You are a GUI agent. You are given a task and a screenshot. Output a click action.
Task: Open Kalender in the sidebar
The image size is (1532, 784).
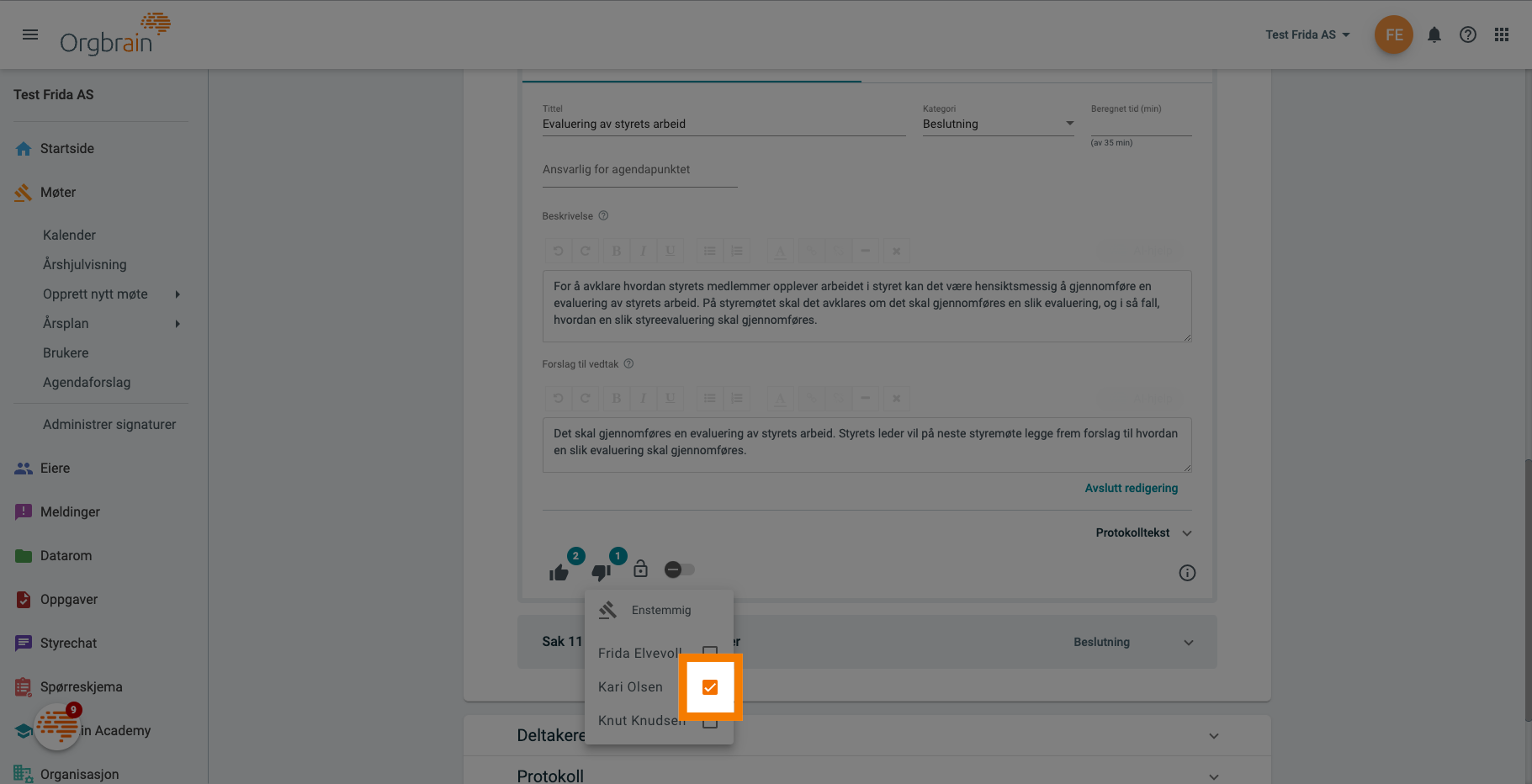69,236
